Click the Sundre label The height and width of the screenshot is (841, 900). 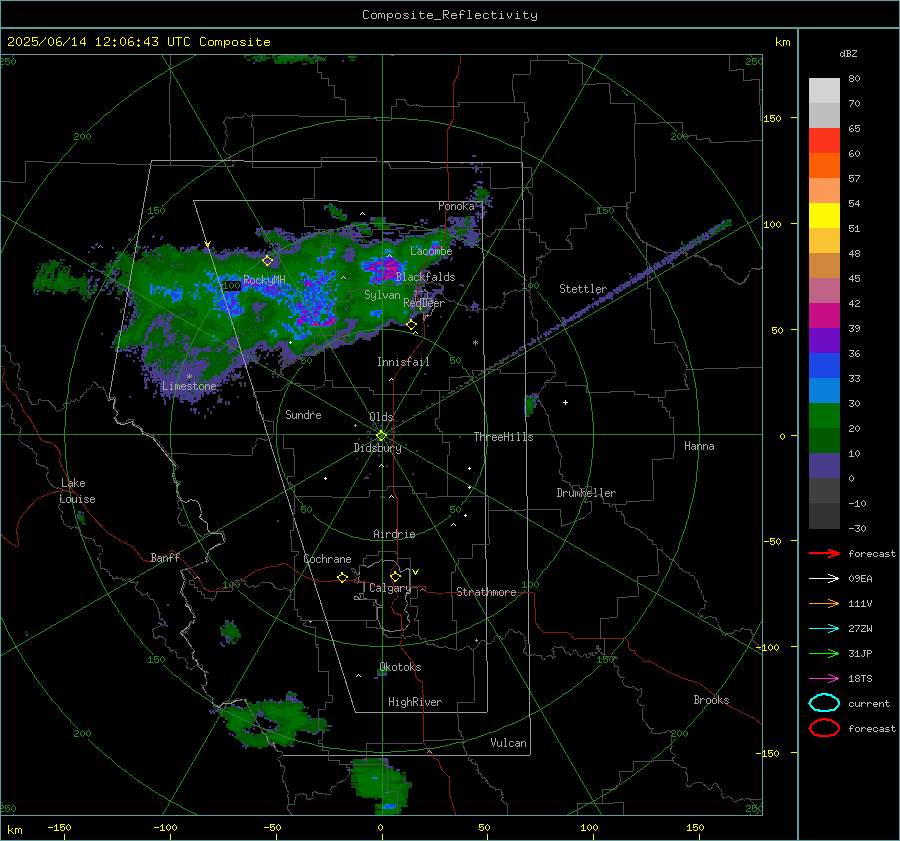pyautogui.click(x=303, y=415)
